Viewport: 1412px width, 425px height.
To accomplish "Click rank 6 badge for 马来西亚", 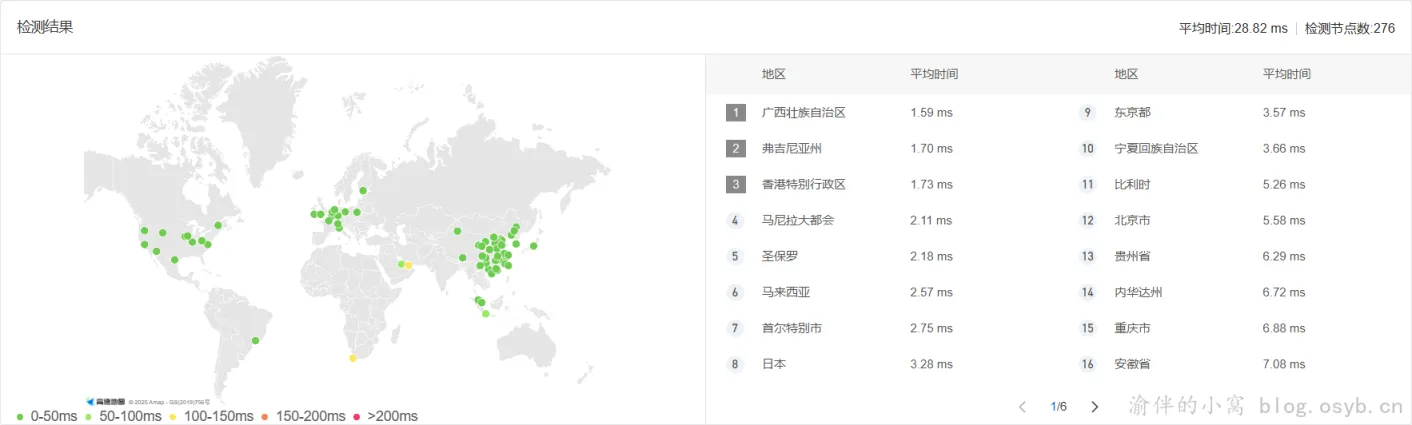I will pos(736,293).
